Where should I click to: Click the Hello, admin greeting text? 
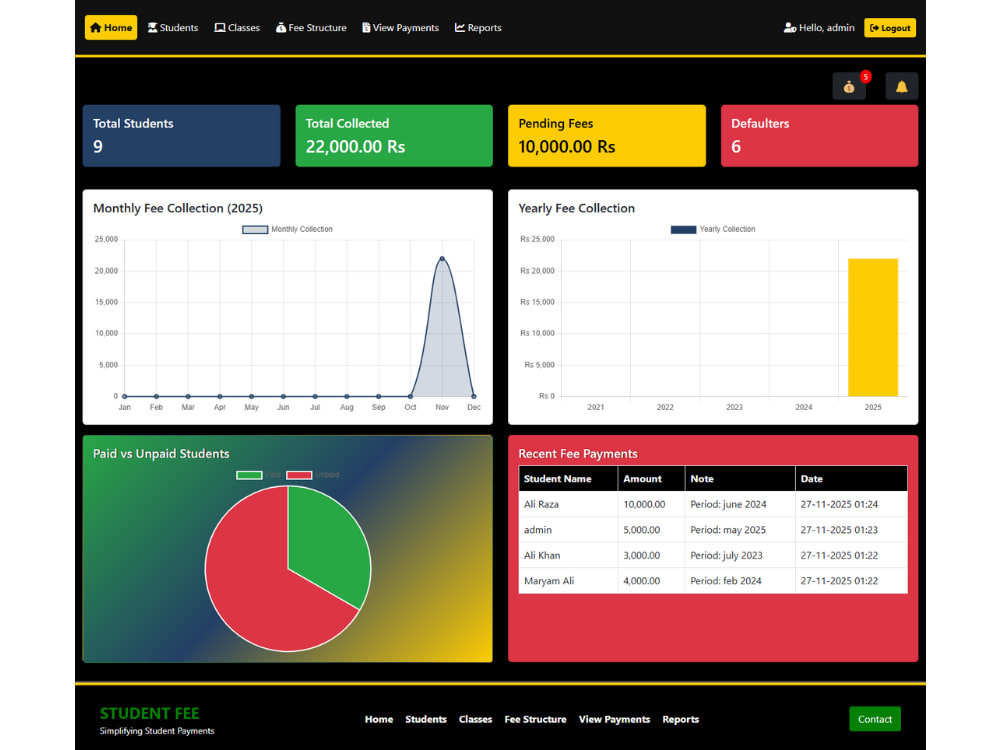[x=827, y=28]
